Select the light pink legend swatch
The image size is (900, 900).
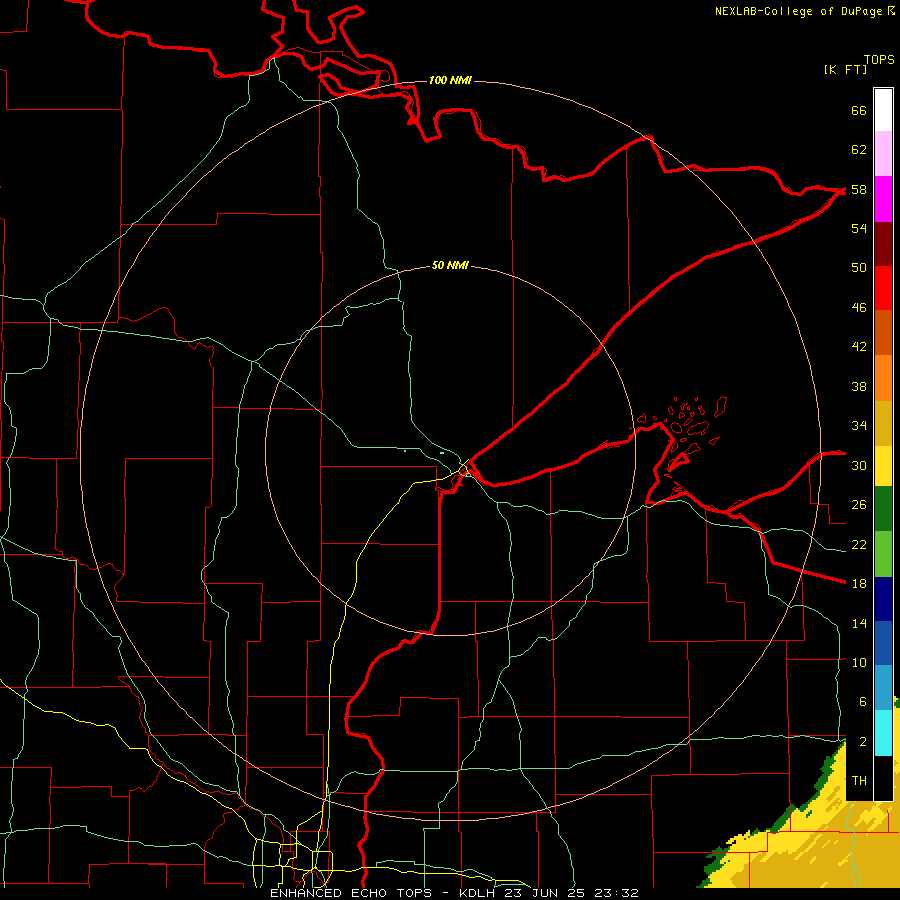tap(883, 153)
